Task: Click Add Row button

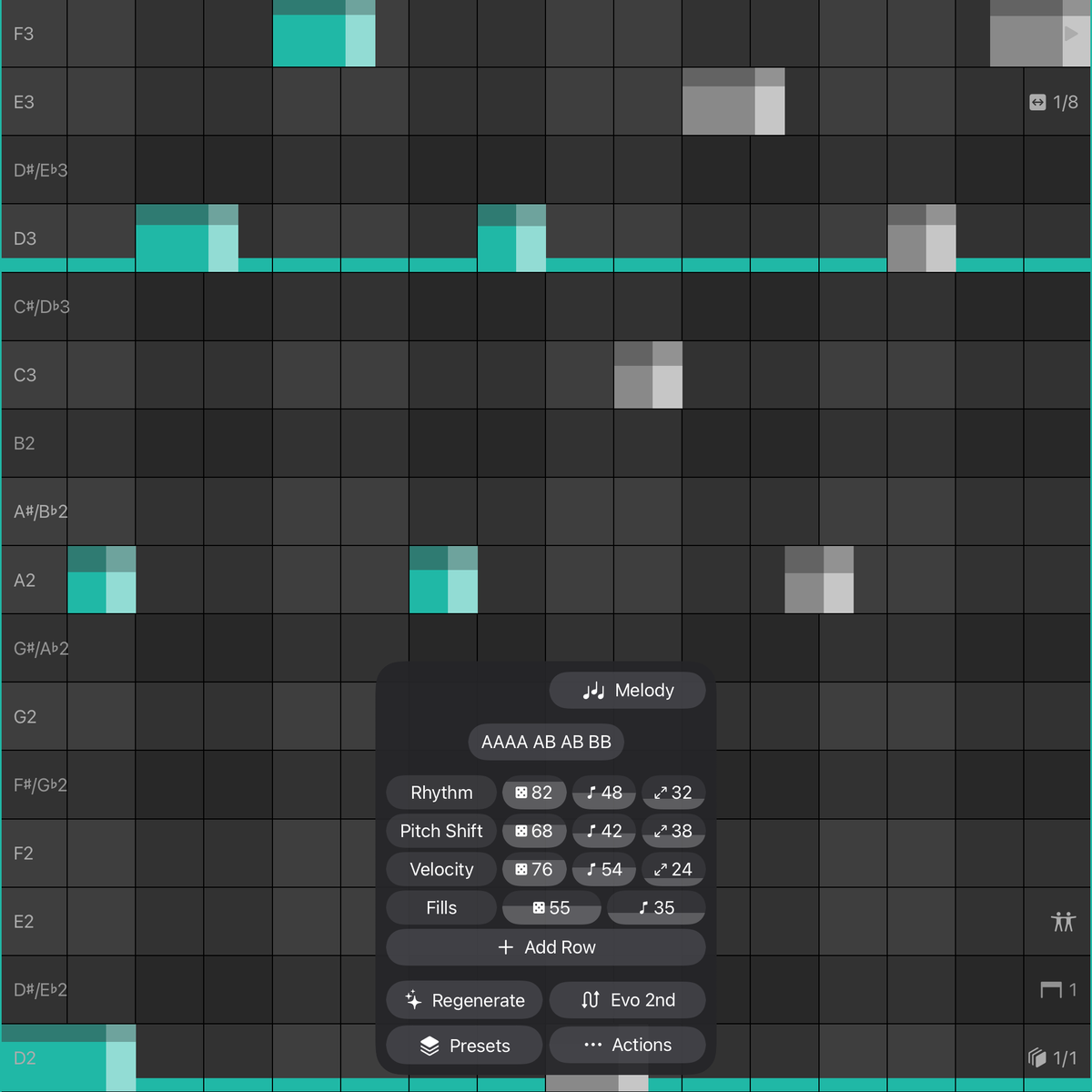Action: click(546, 947)
